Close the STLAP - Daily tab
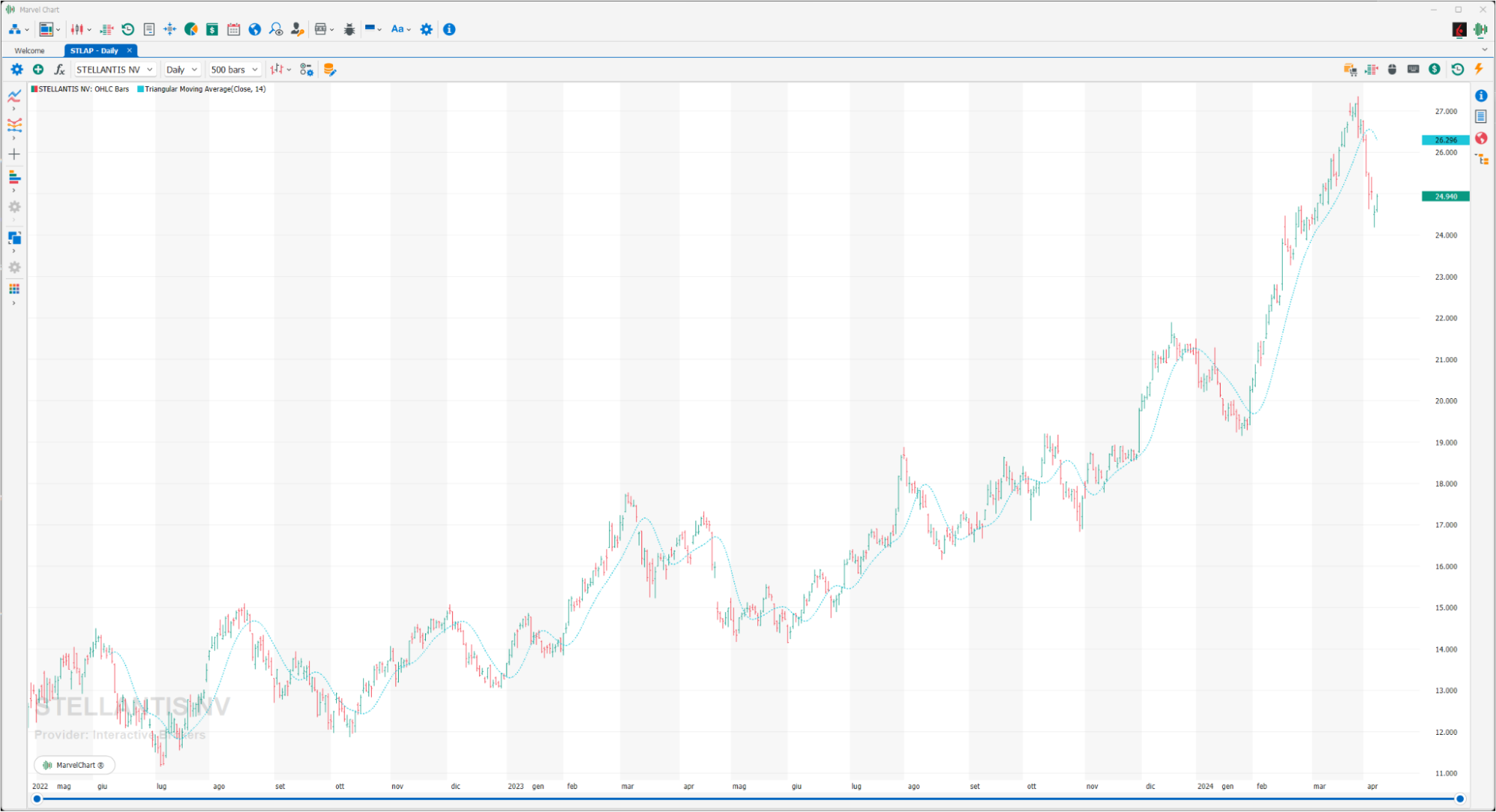 (129, 50)
